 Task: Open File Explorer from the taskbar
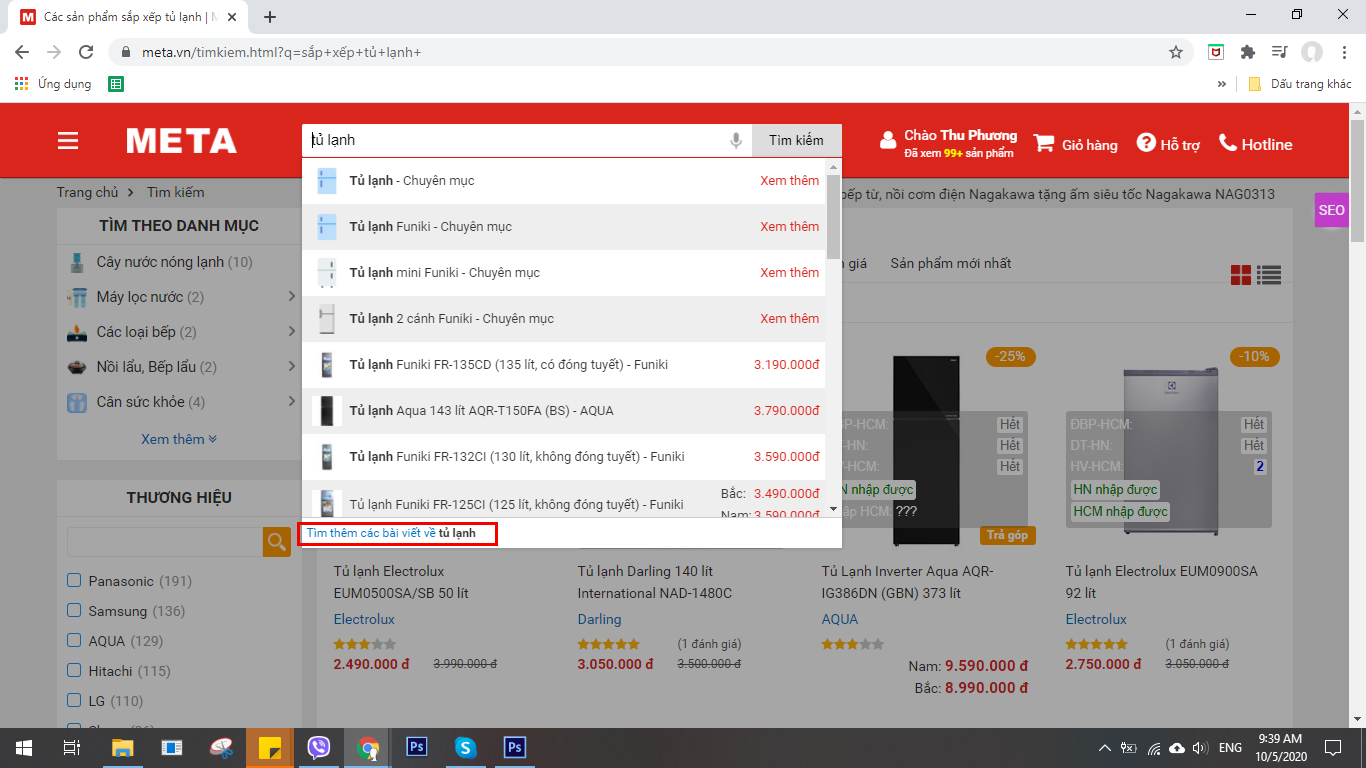point(122,747)
